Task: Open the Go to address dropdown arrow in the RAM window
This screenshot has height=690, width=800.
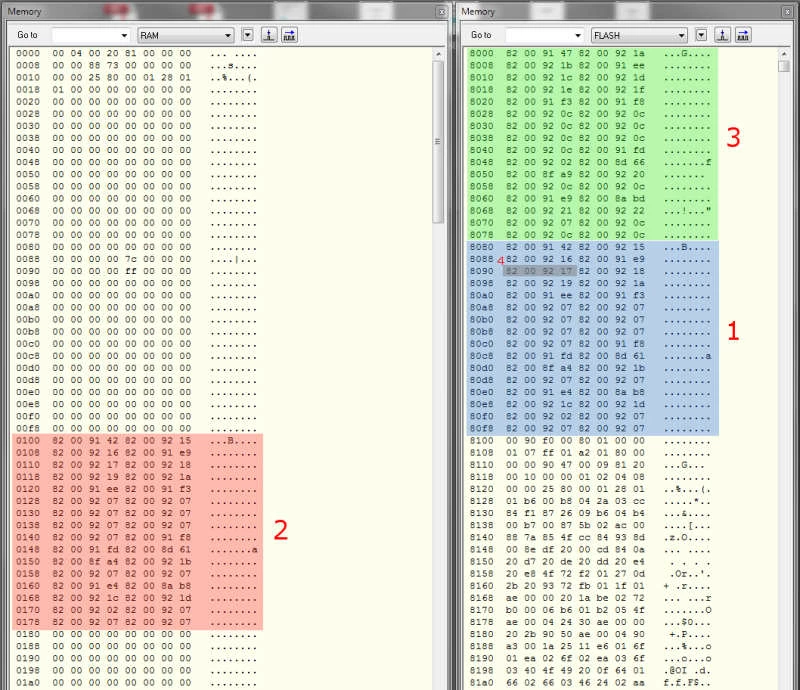Action: click(x=124, y=35)
